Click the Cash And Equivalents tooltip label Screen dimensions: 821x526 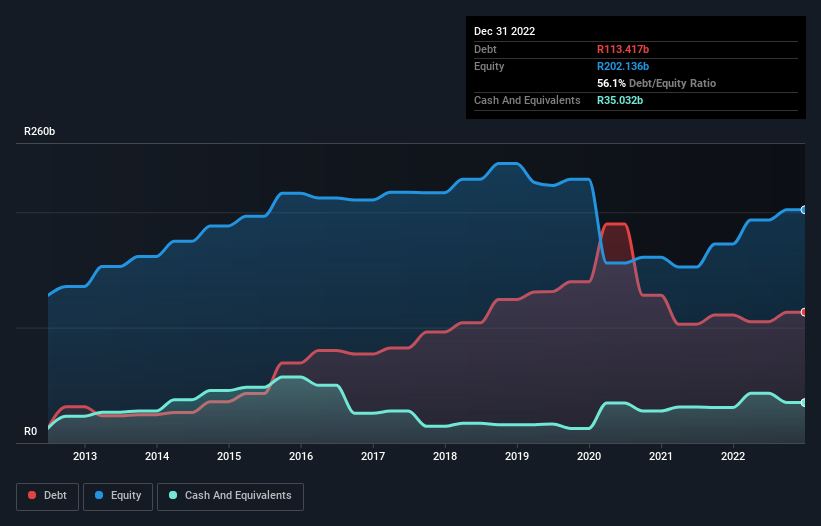coord(527,100)
